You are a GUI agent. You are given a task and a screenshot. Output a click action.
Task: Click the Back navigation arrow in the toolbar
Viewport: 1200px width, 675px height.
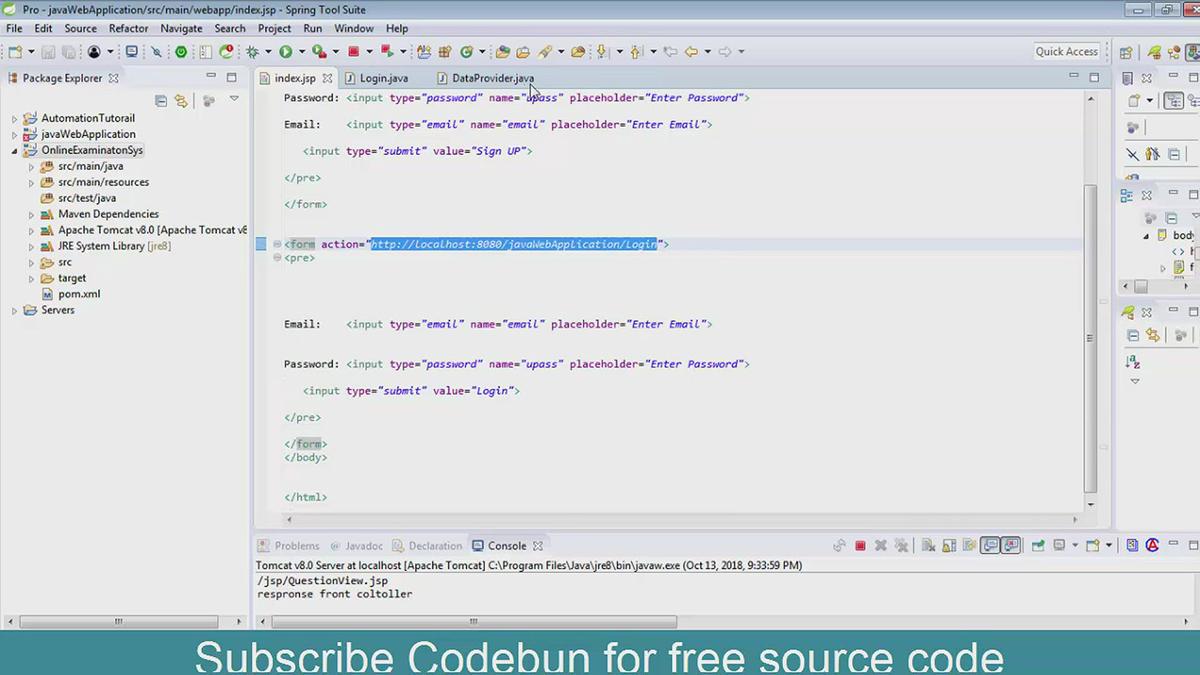(x=691, y=52)
